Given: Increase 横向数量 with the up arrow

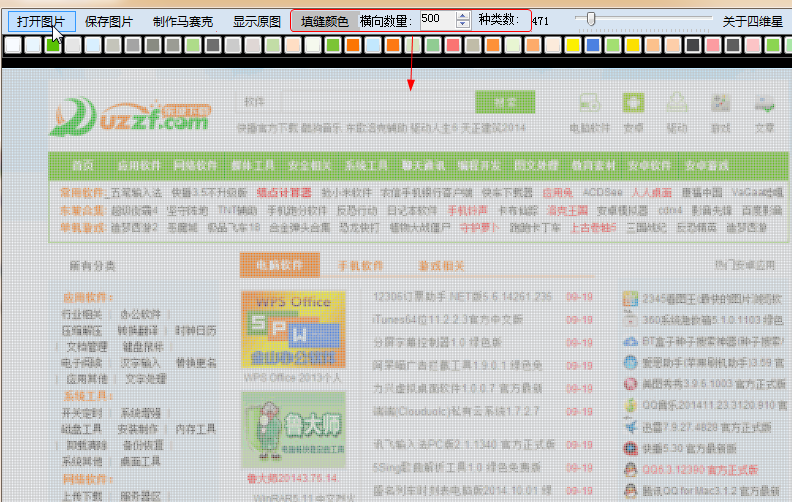Looking at the screenshot, I should click(x=463, y=16).
